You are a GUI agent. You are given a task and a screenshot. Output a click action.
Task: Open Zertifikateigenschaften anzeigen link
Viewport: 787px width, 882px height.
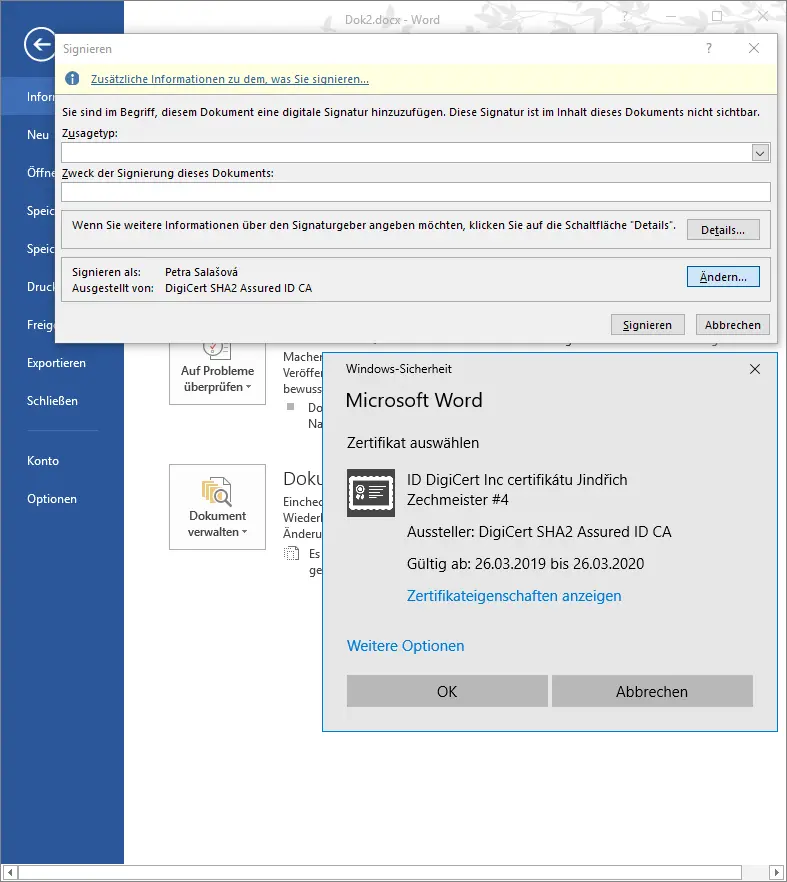click(514, 596)
